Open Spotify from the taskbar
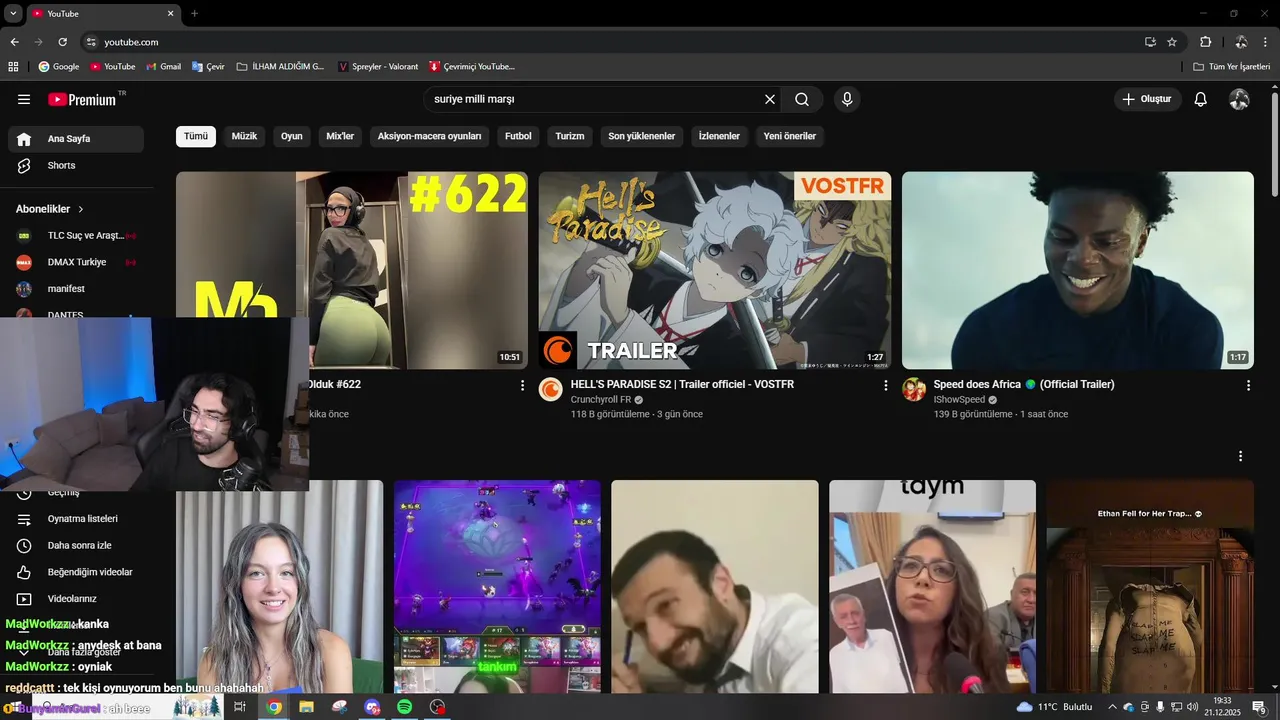The image size is (1280, 720). (405, 707)
